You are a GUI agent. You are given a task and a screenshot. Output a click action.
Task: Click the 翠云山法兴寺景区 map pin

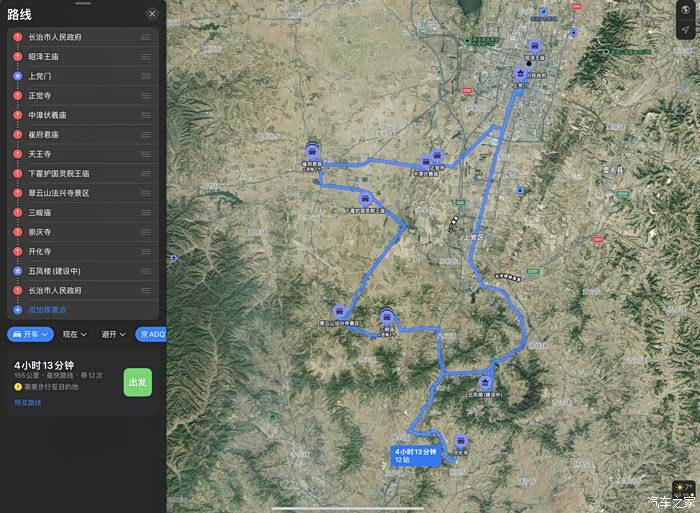(339, 312)
